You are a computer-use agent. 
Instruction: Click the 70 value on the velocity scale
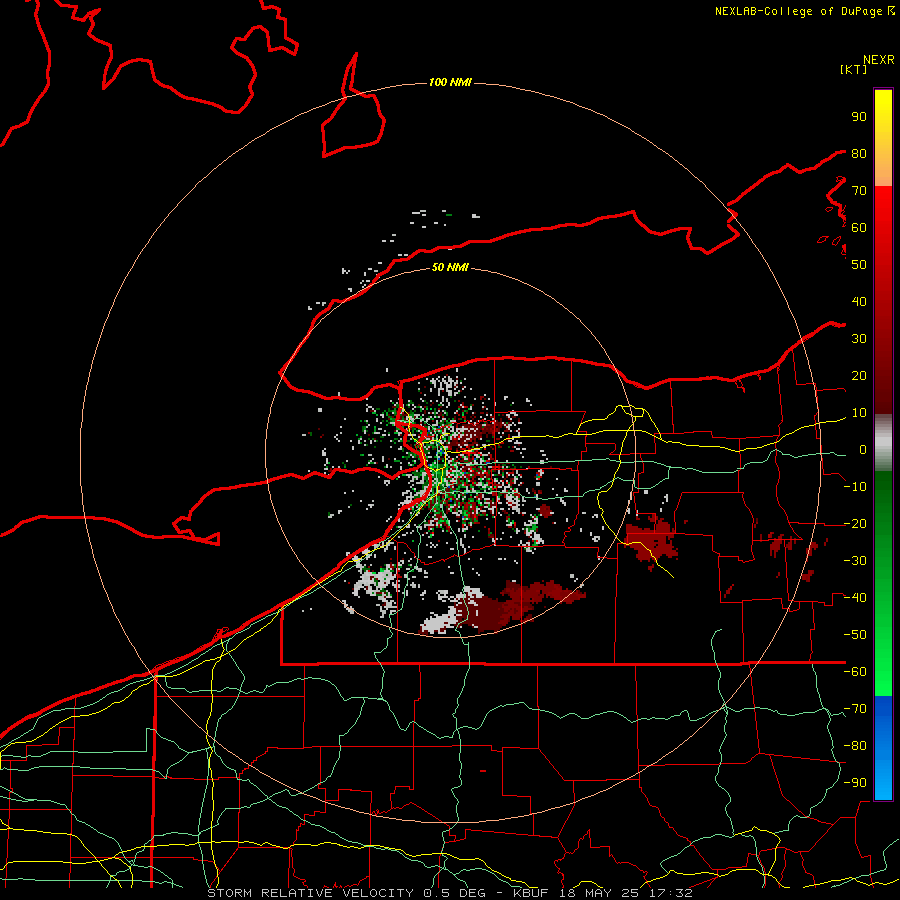(x=859, y=191)
